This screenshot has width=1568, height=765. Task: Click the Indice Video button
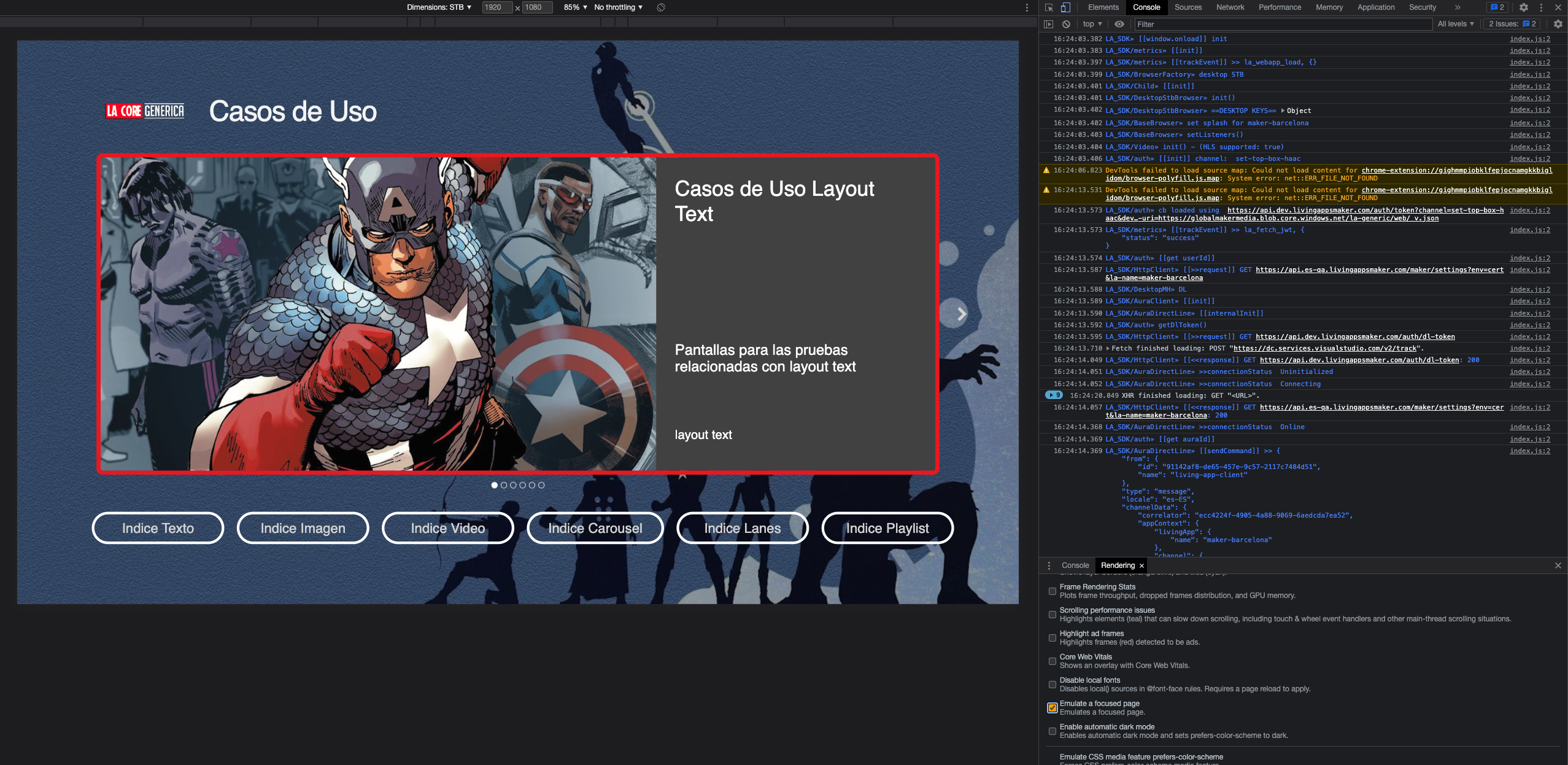[447, 529]
